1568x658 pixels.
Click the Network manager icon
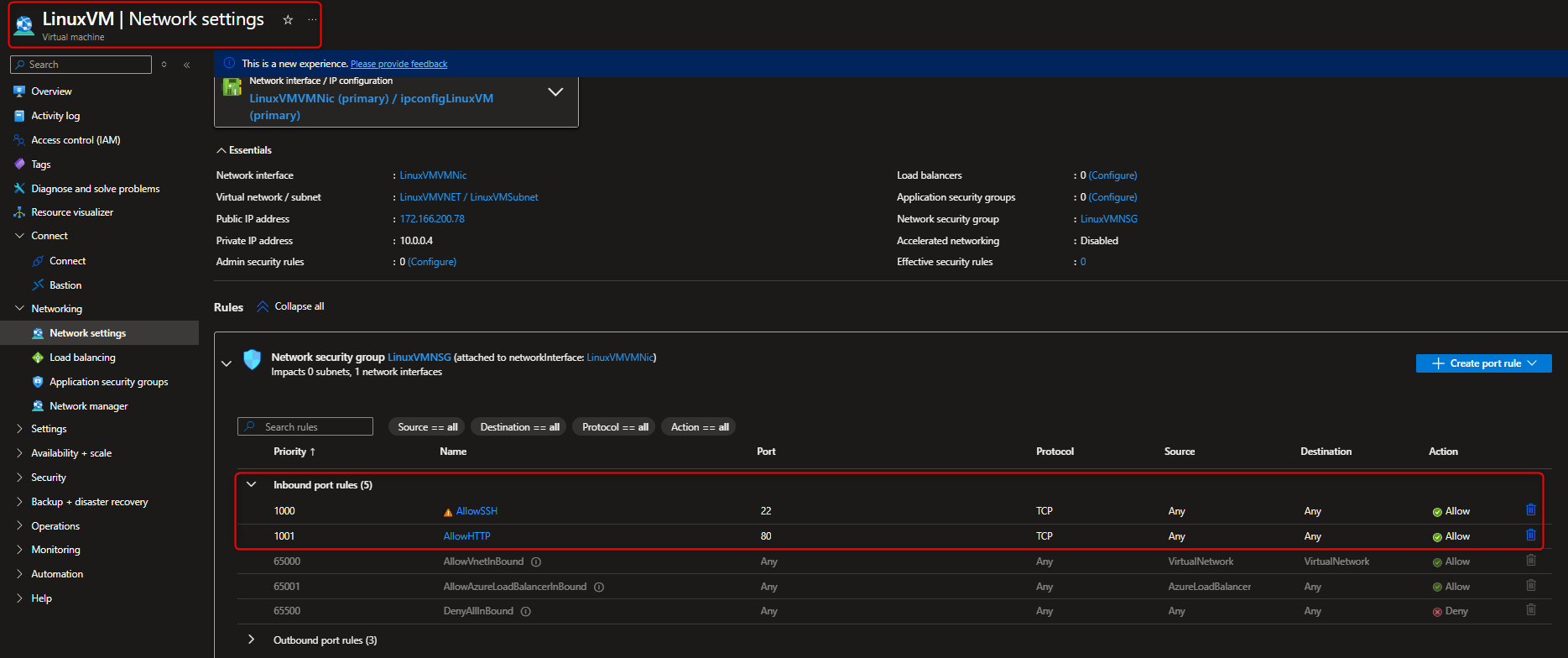(38, 406)
